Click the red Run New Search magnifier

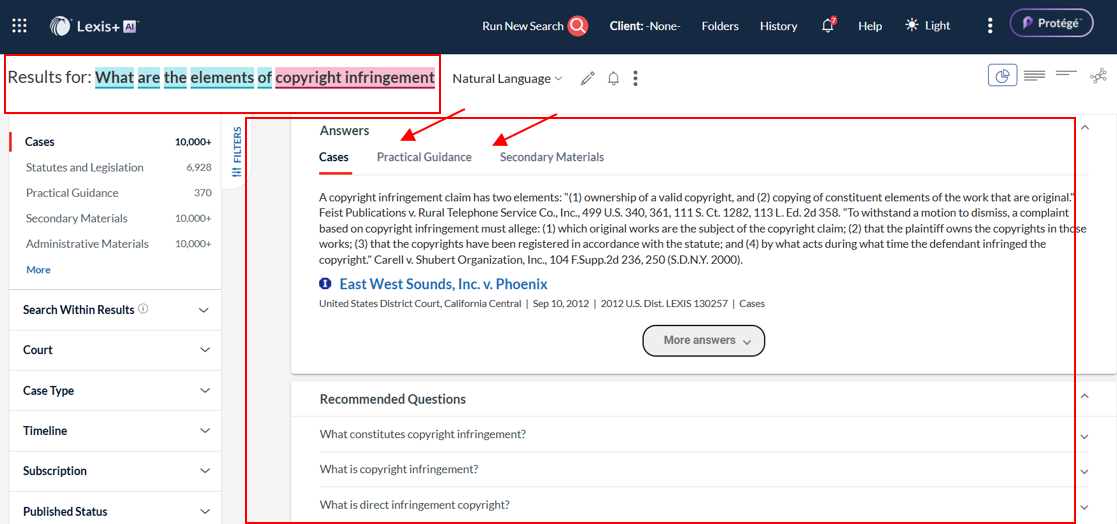click(x=578, y=26)
